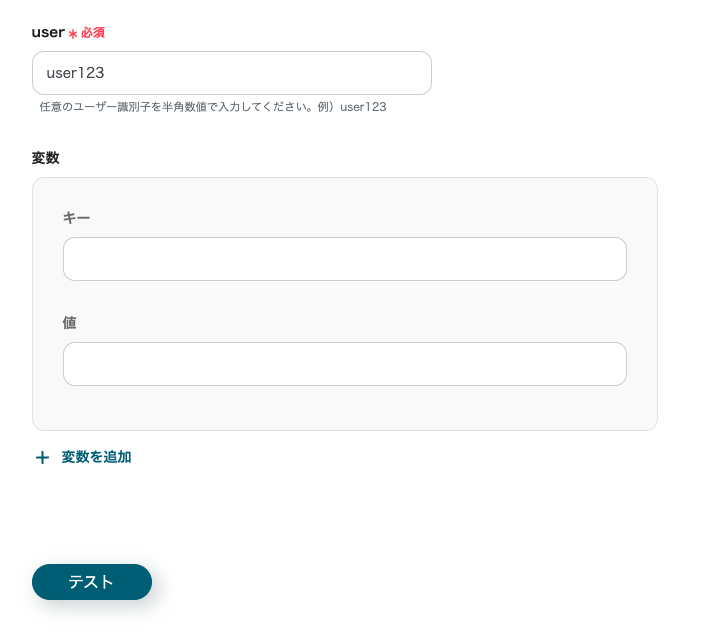
Task: Click empty space below the 値 field
Action: coord(344,408)
